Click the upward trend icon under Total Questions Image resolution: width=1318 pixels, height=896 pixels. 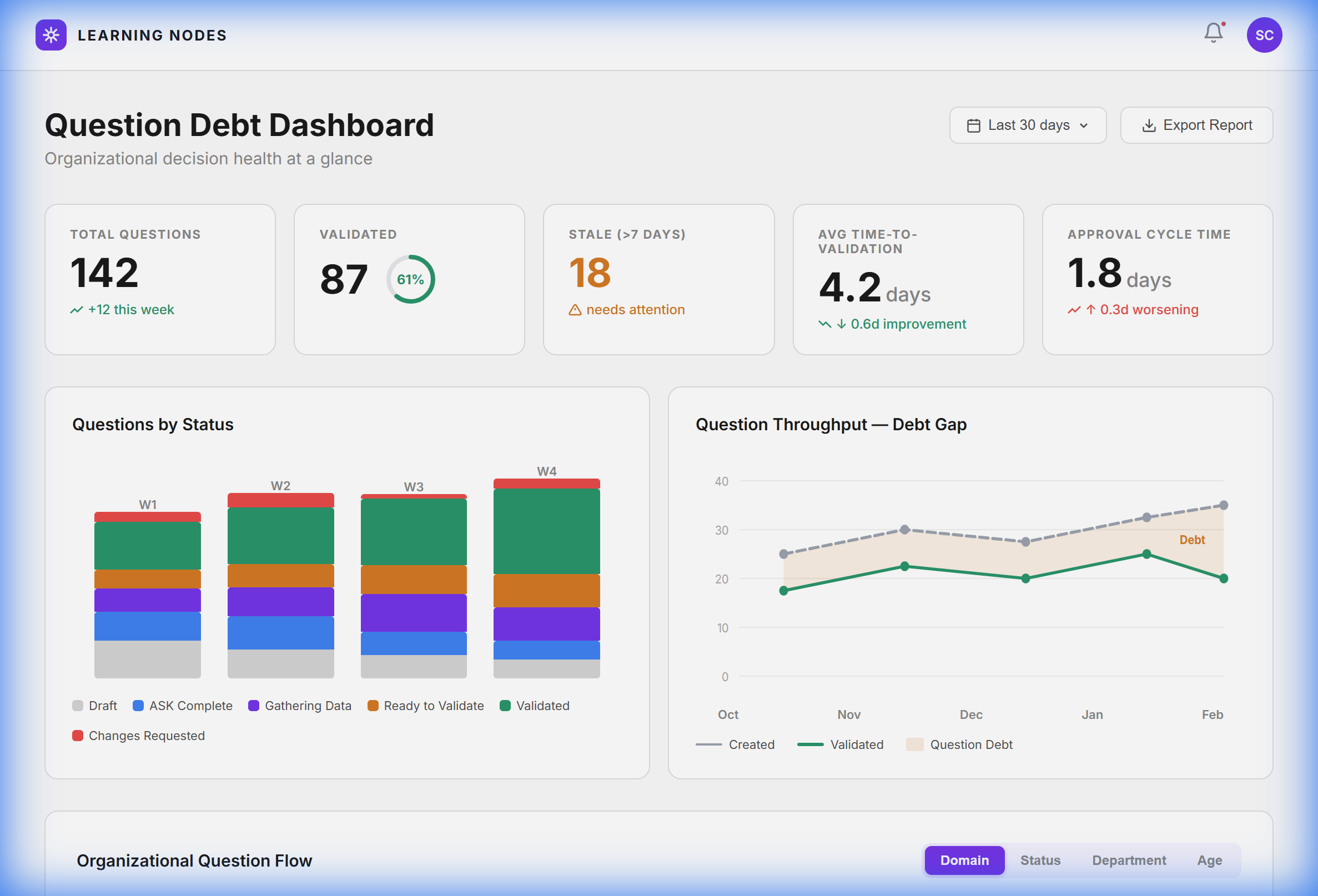(x=77, y=310)
